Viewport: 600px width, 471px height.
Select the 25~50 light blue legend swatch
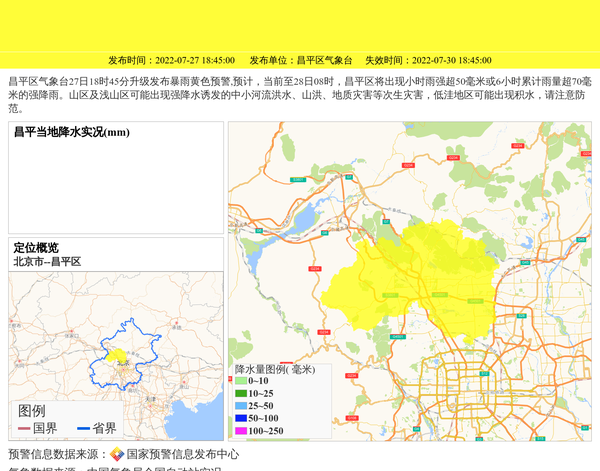coord(240,406)
